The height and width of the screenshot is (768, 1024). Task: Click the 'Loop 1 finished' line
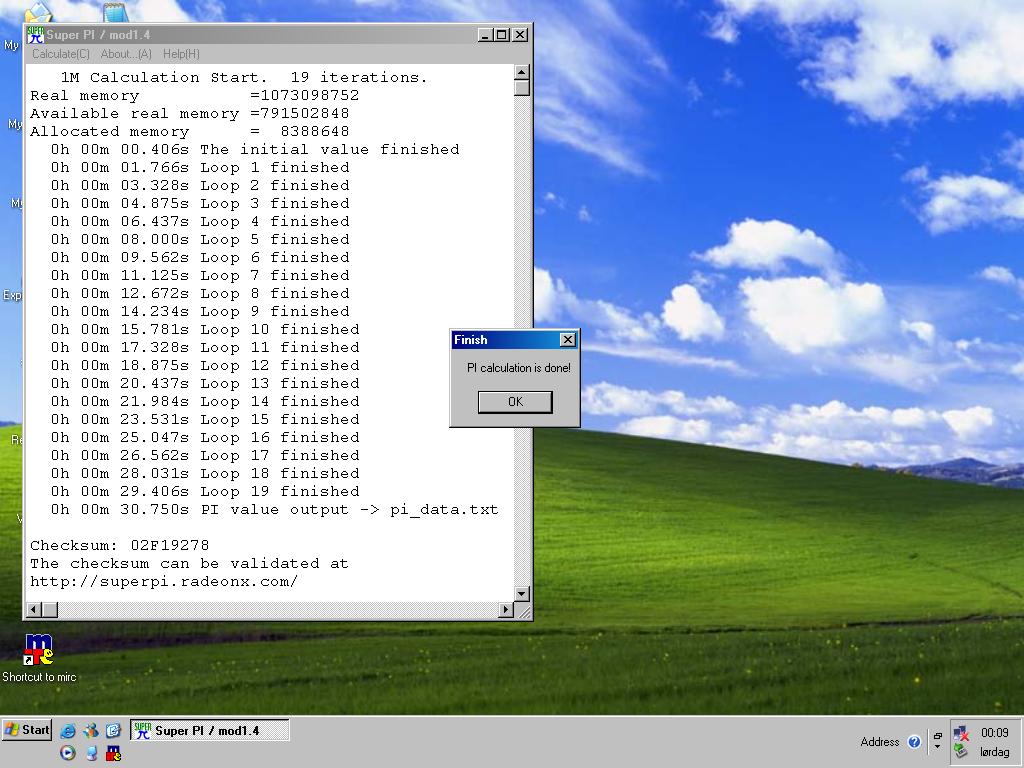(200, 167)
